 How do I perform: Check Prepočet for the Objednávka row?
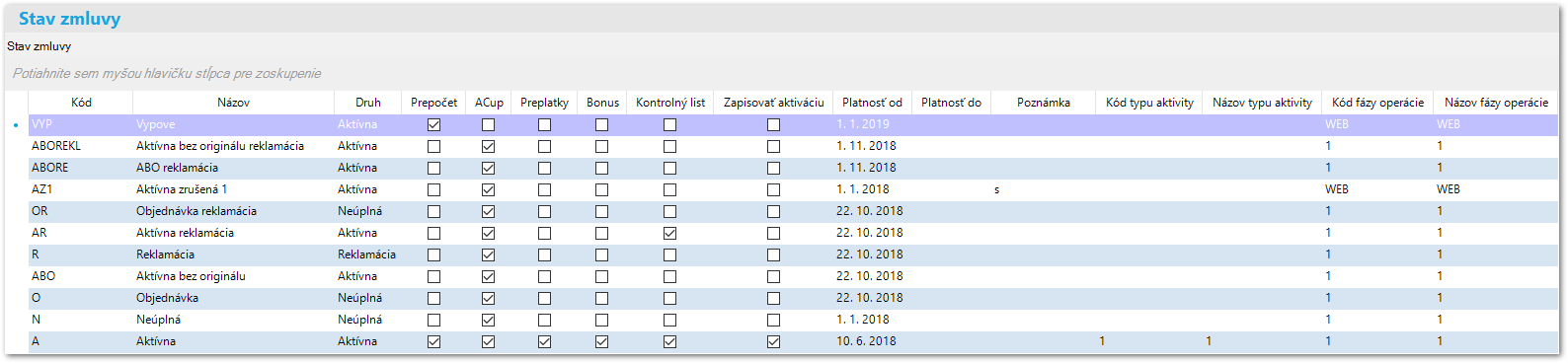pyautogui.click(x=433, y=299)
